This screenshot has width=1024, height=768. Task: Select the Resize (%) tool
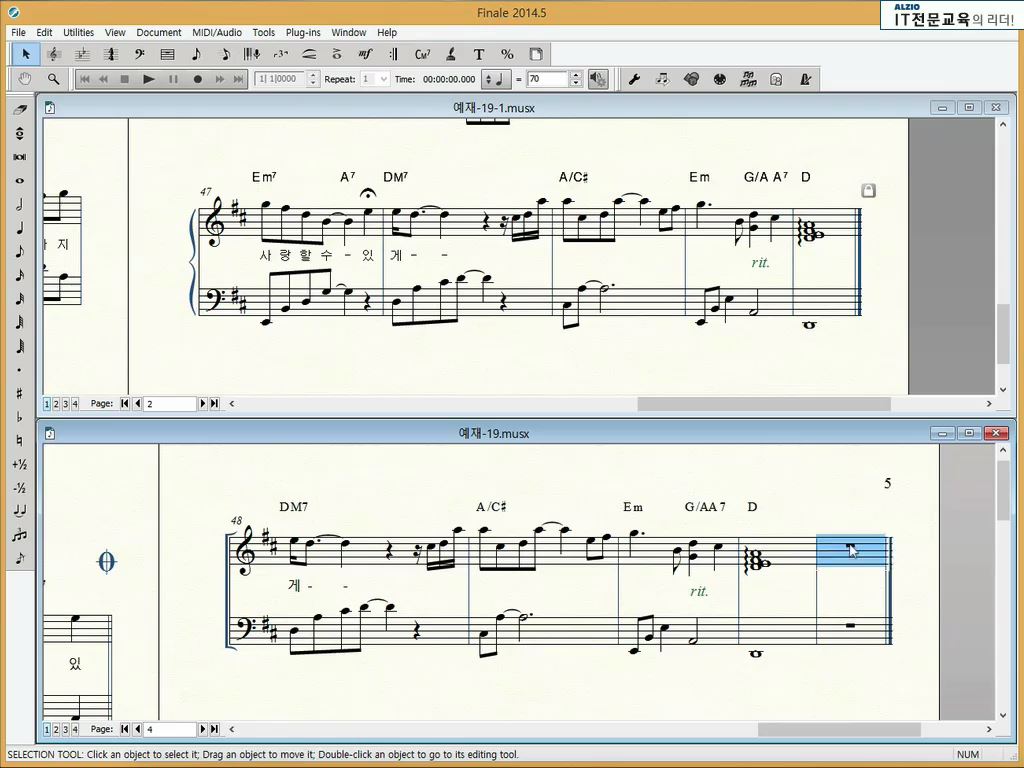(x=507, y=54)
